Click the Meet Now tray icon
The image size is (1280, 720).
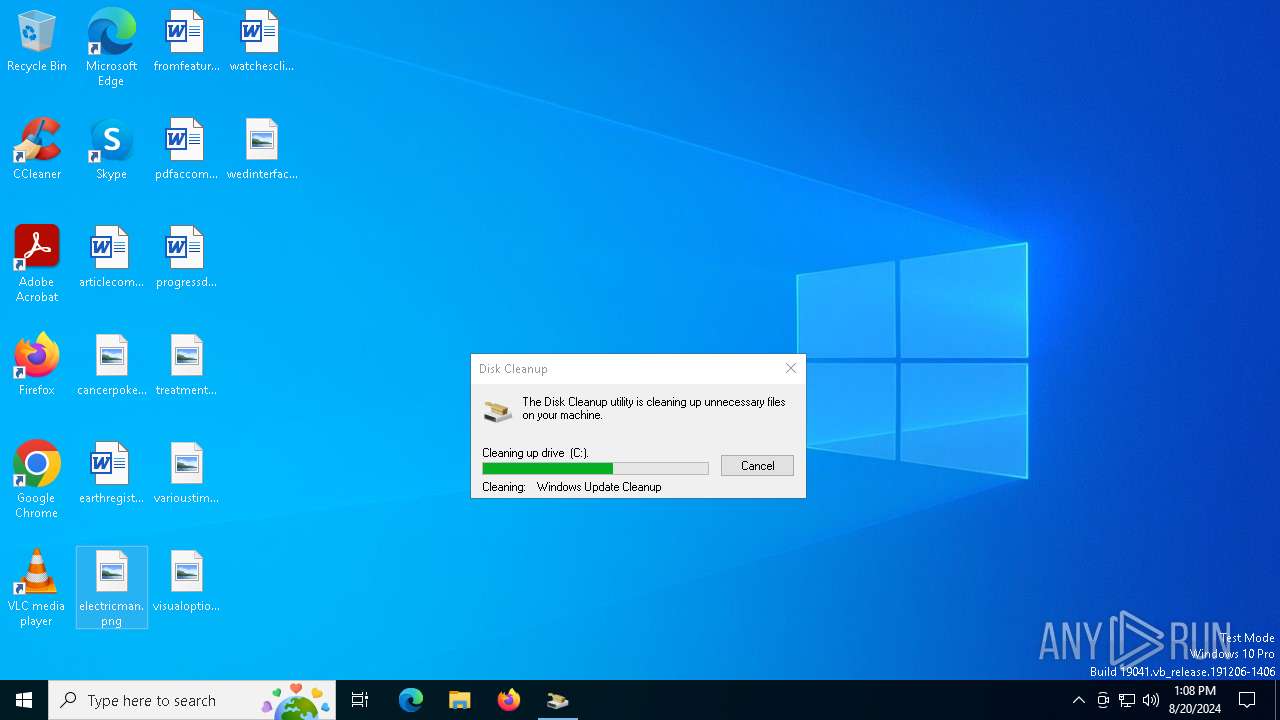pos(1102,700)
